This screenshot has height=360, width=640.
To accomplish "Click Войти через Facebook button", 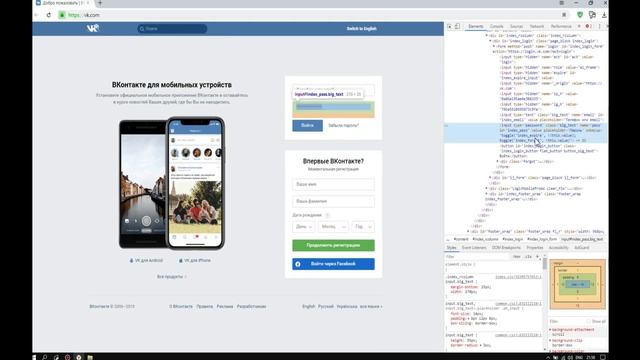I will (x=333, y=264).
